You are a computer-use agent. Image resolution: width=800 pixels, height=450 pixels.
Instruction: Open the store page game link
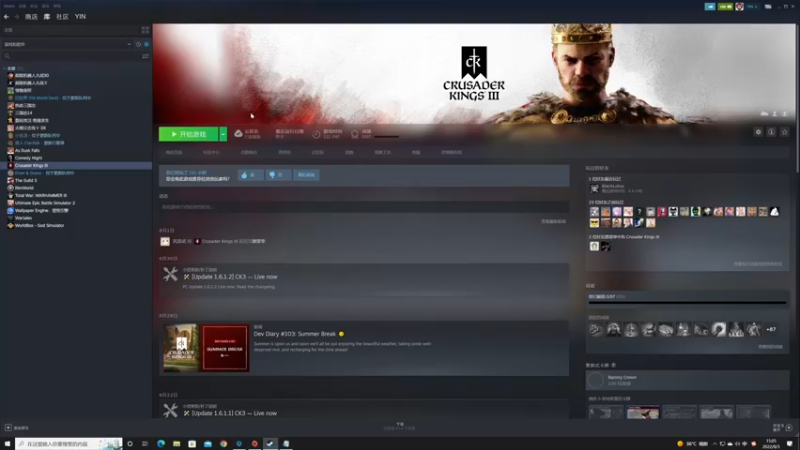click(x=174, y=153)
